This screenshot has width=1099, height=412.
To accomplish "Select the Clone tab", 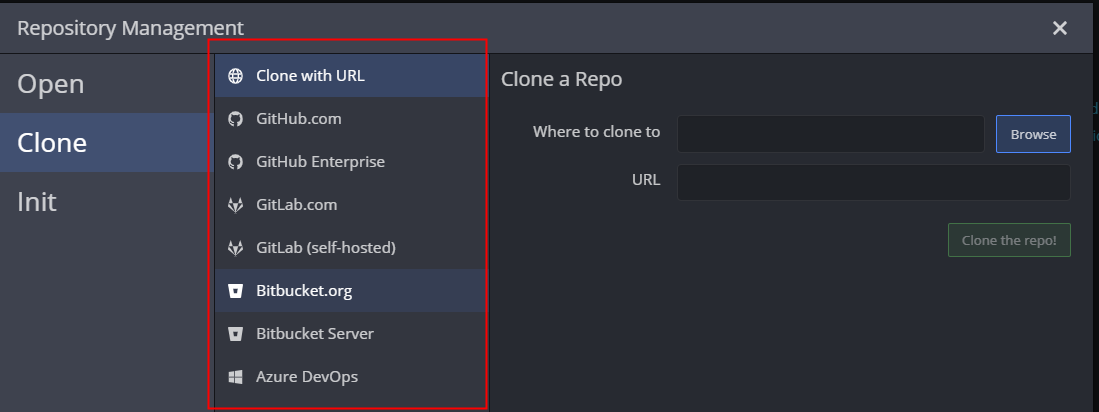I will (x=52, y=143).
